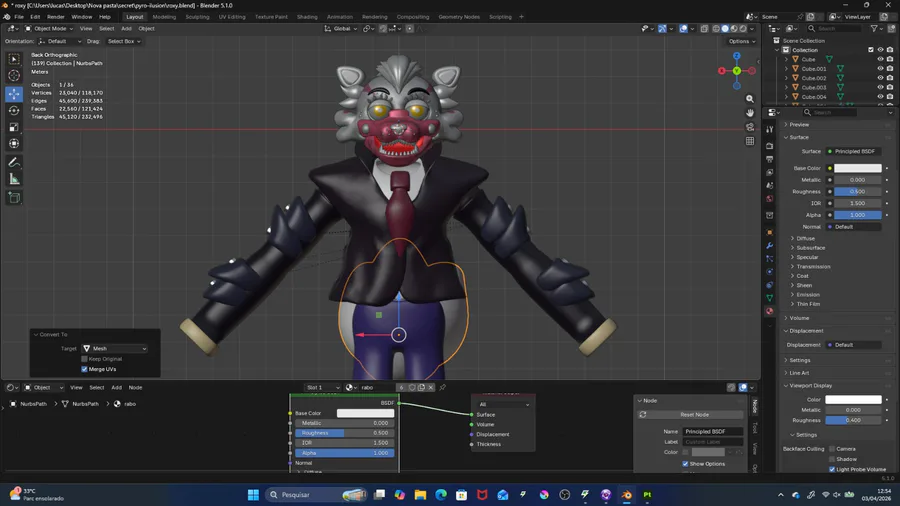Pin the node editor material
The image size is (900, 506).
(443, 387)
